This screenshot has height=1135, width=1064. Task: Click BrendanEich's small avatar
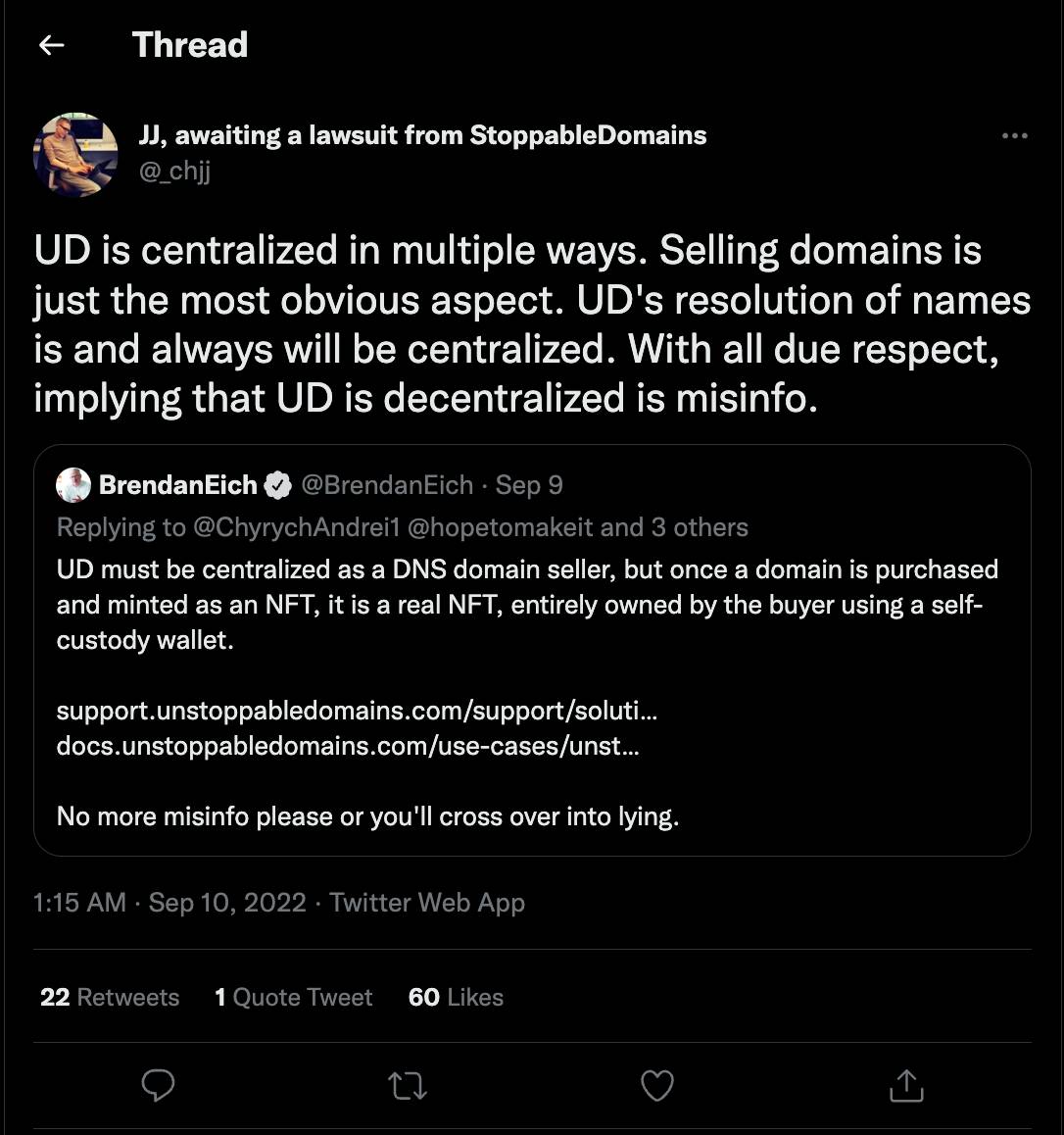[x=73, y=485]
